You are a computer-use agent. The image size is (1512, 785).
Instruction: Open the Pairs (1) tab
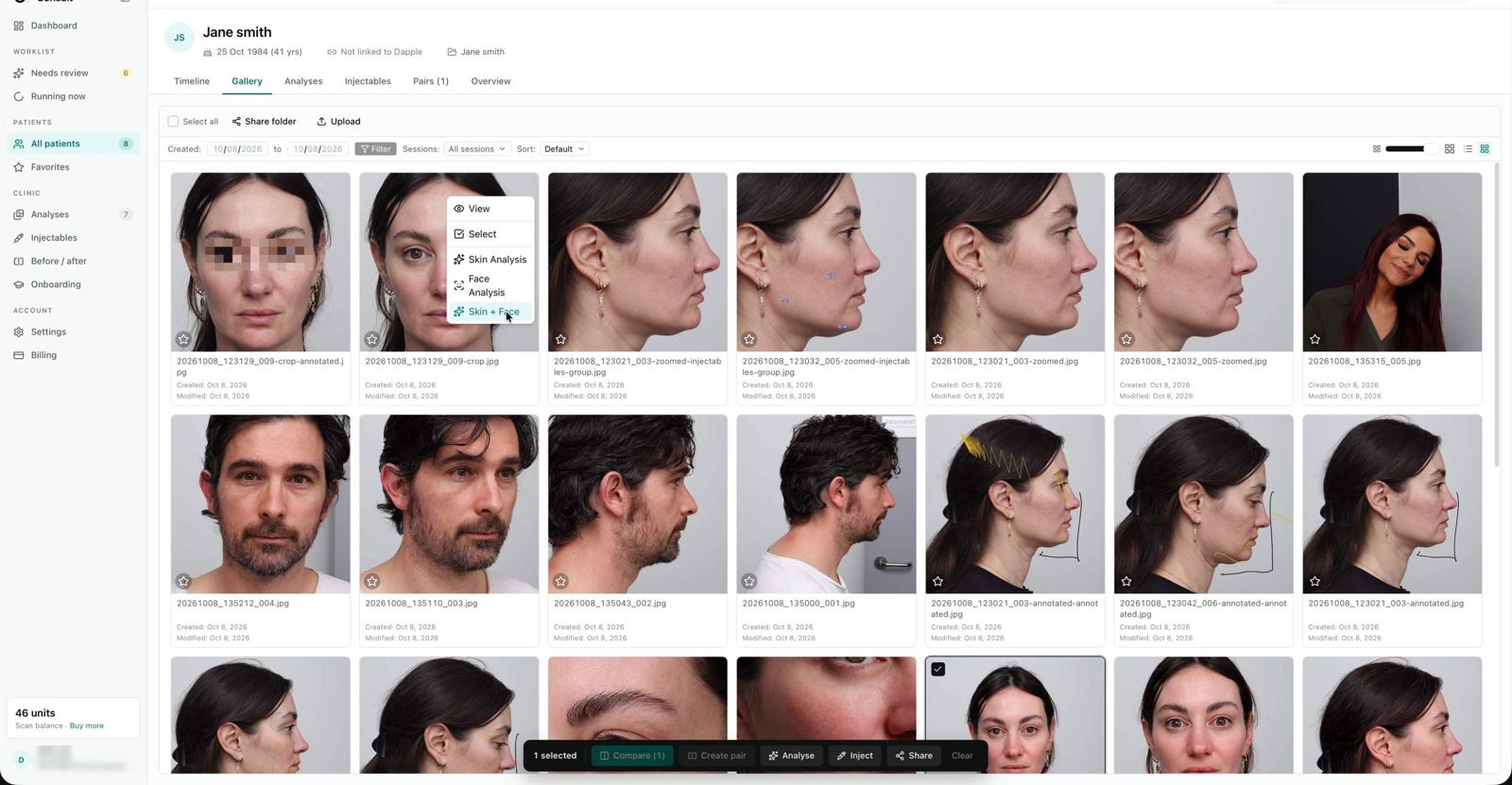(431, 81)
